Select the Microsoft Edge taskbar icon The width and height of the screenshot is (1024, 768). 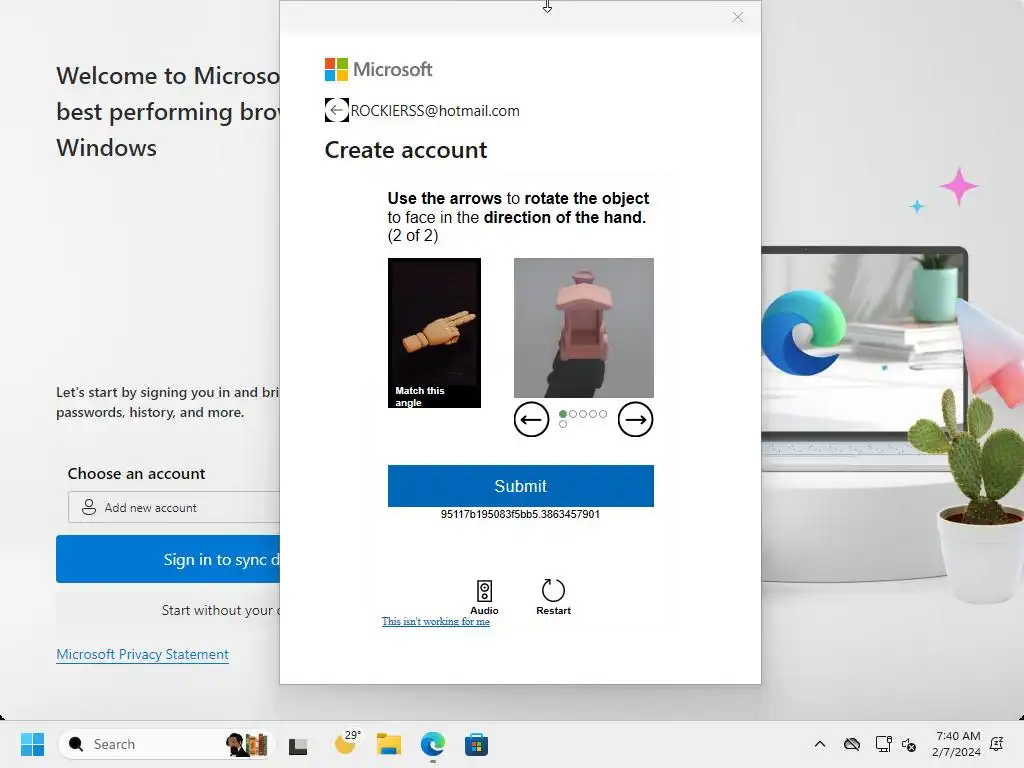432,744
